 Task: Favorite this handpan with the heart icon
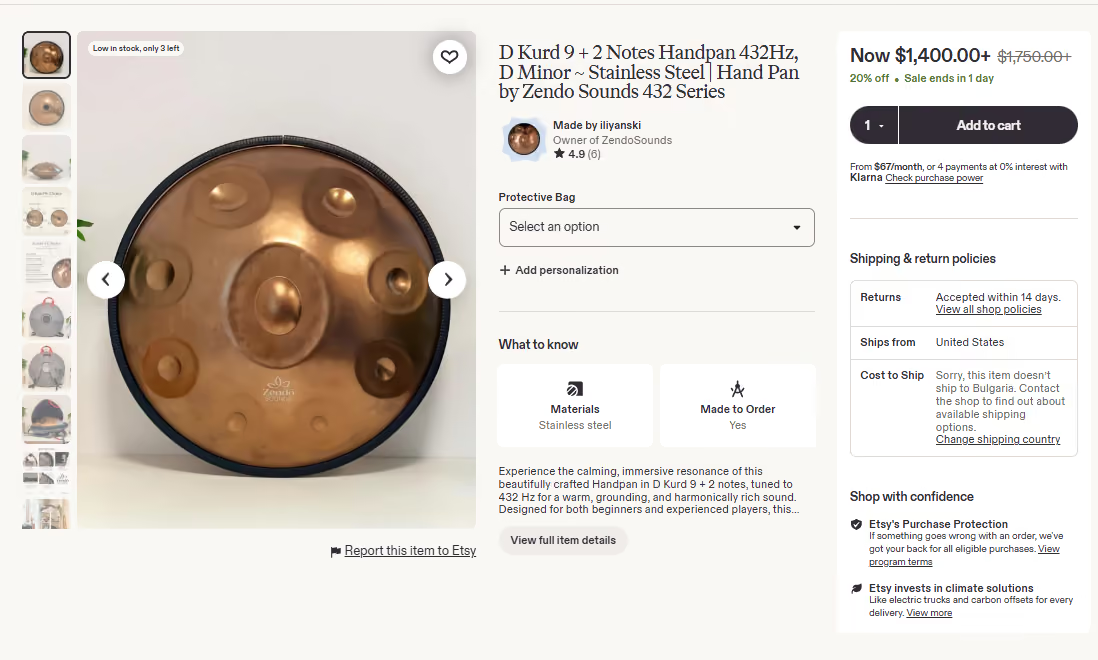tap(450, 57)
